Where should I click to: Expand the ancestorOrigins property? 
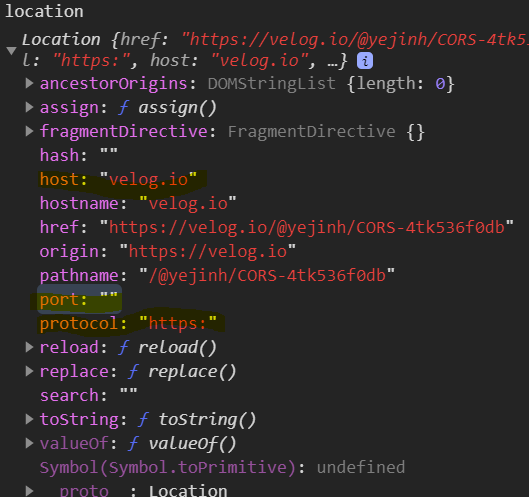29,83
